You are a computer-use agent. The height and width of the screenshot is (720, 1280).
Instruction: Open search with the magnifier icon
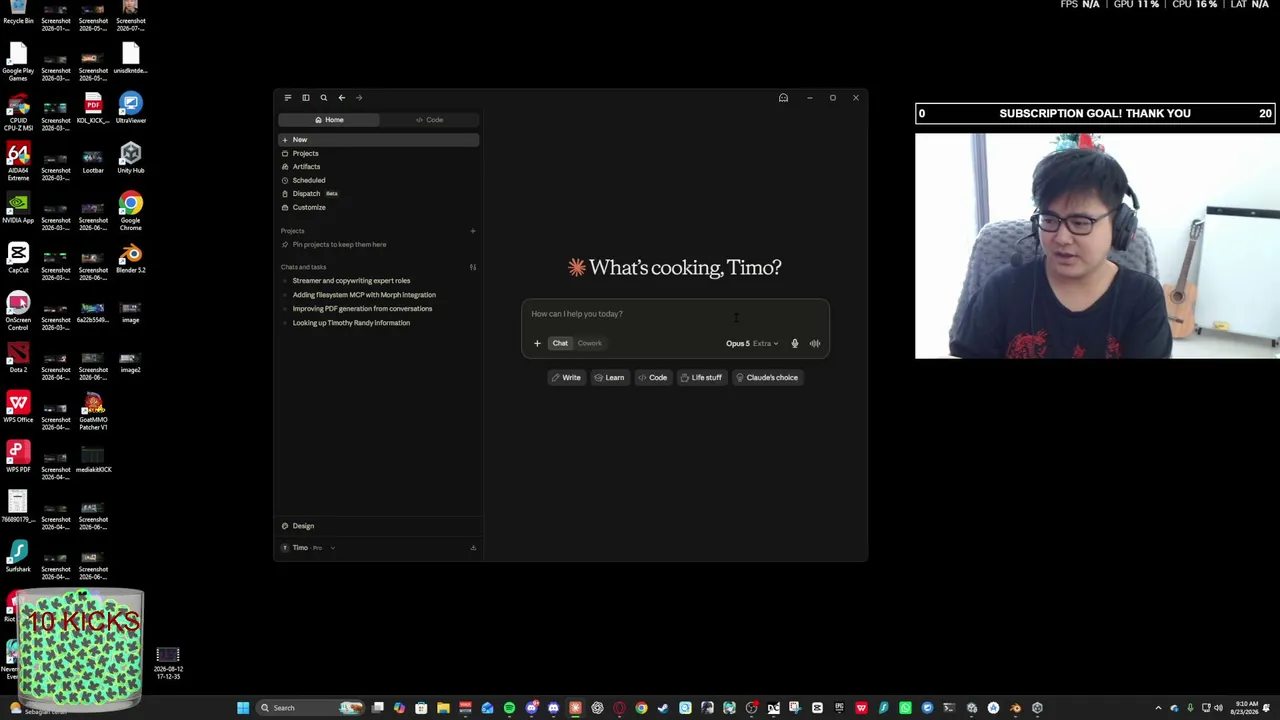tap(324, 98)
